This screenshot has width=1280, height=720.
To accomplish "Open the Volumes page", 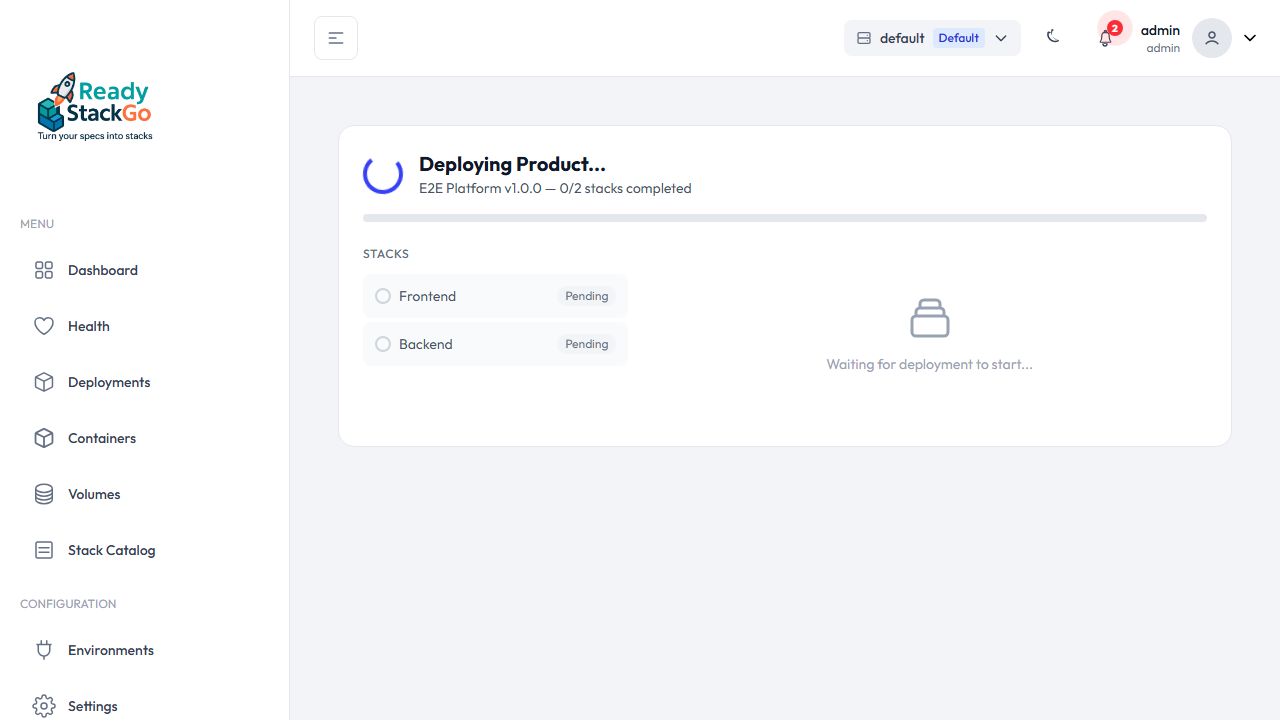I will click(93, 494).
